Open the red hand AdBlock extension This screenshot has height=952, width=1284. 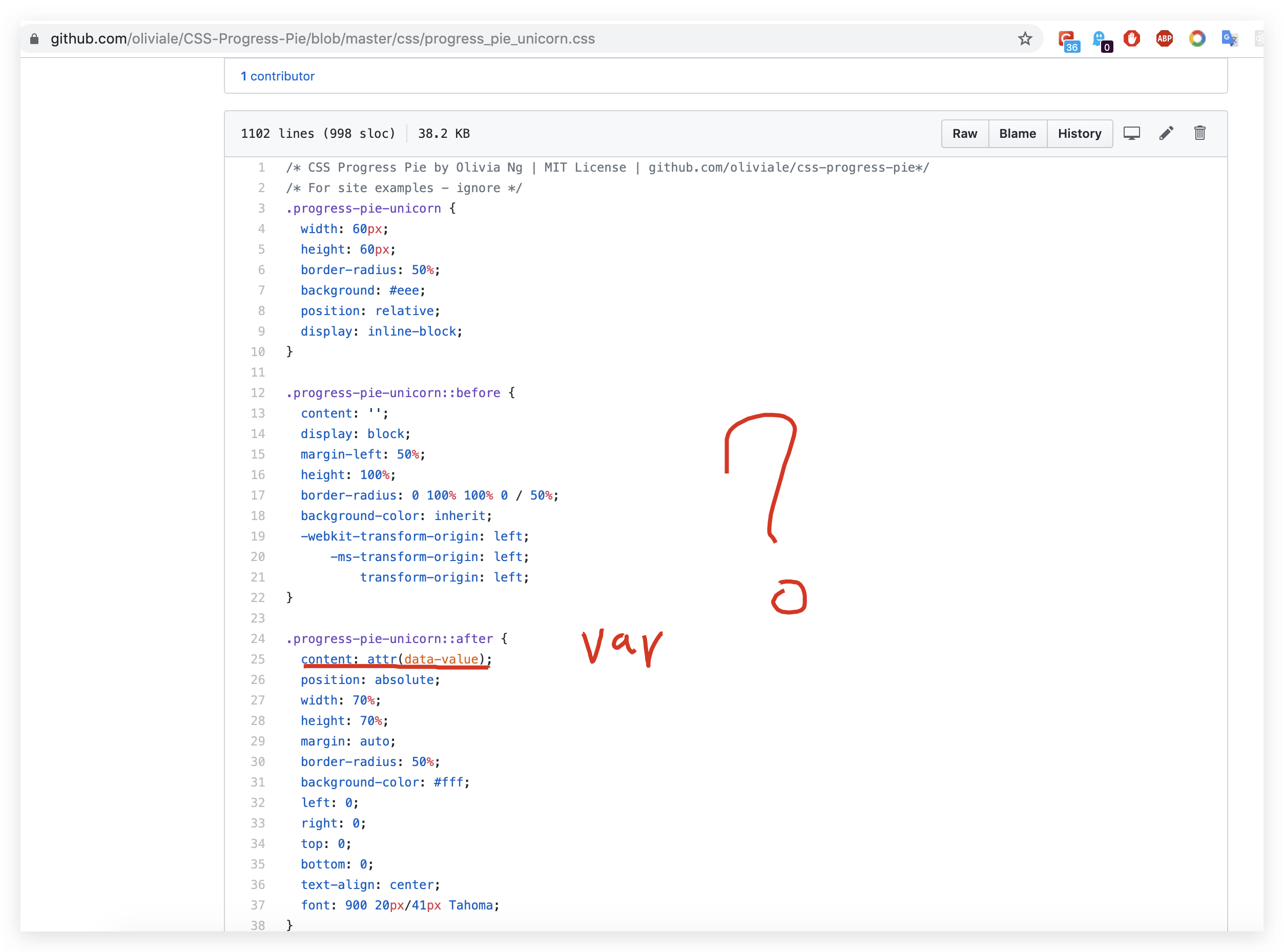(x=1131, y=38)
